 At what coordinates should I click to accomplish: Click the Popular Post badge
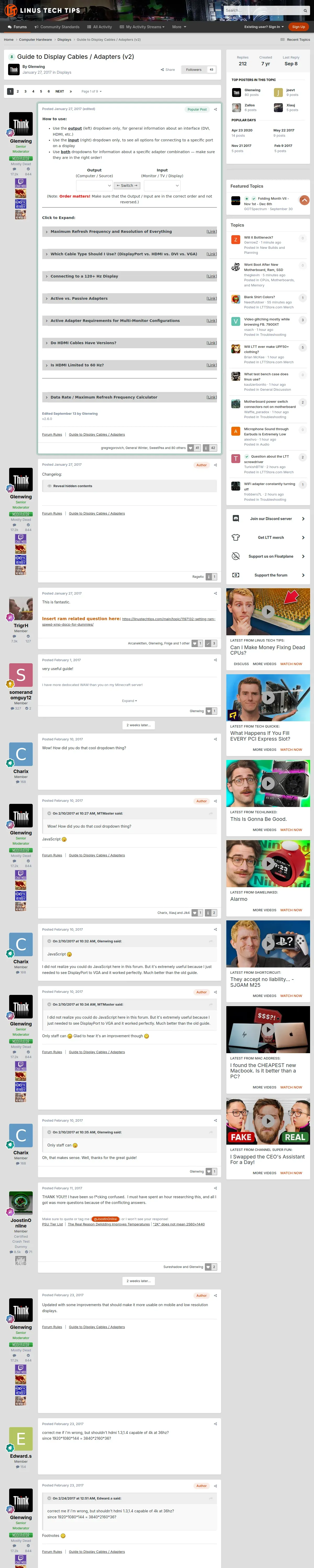coord(197,109)
